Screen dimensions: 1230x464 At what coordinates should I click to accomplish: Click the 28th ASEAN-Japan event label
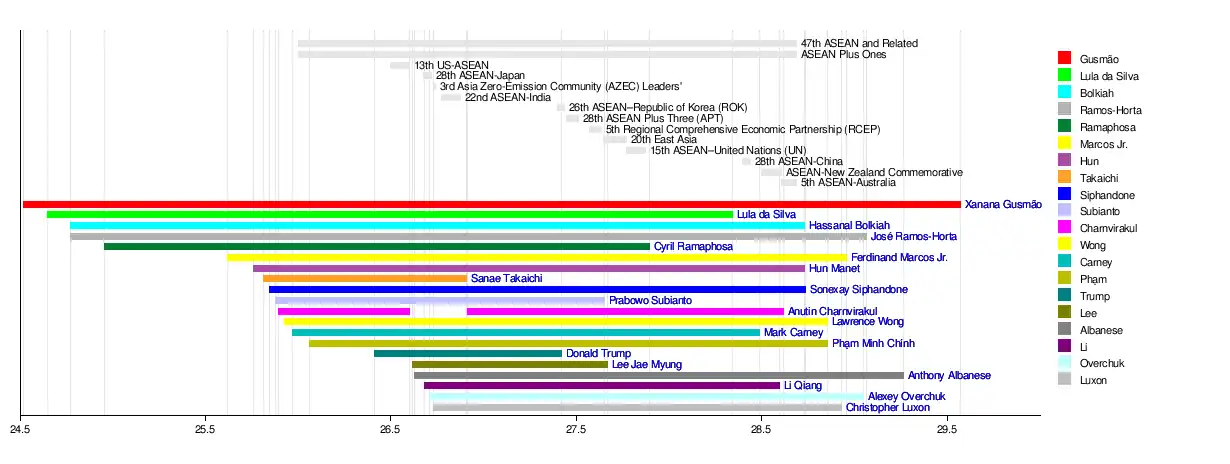click(480, 75)
